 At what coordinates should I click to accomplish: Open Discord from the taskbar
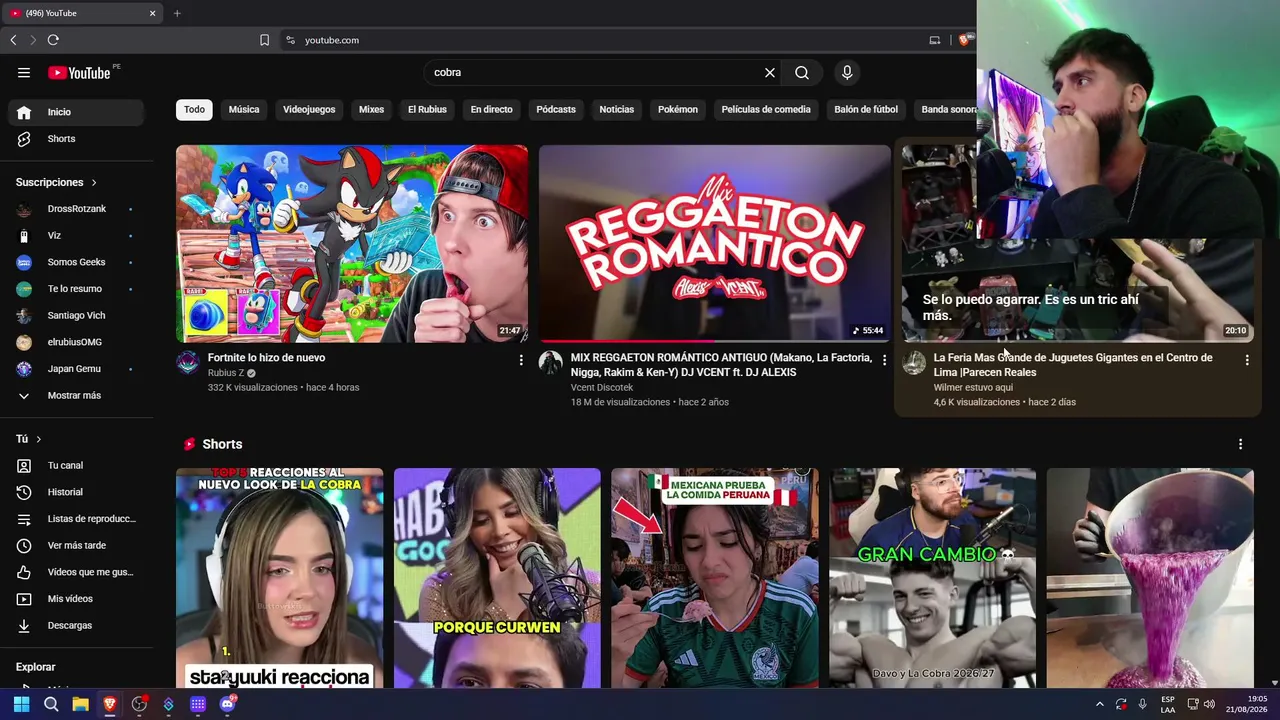pos(227,704)
